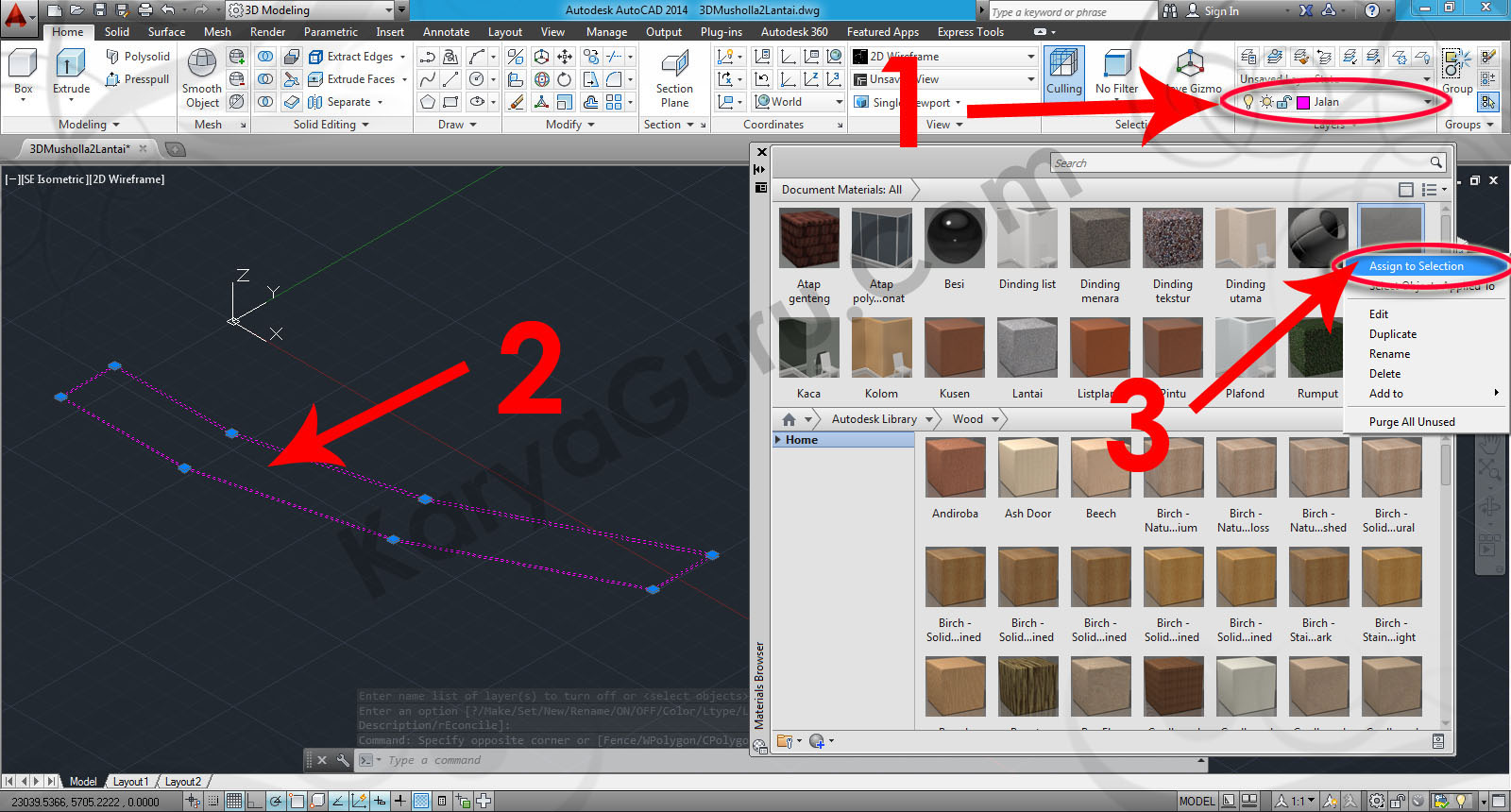The width and height of the screenshot is (1511, 812).
Task: Select the Ash Door wood material thumbnail
Action: click(x=1027, y=468)
